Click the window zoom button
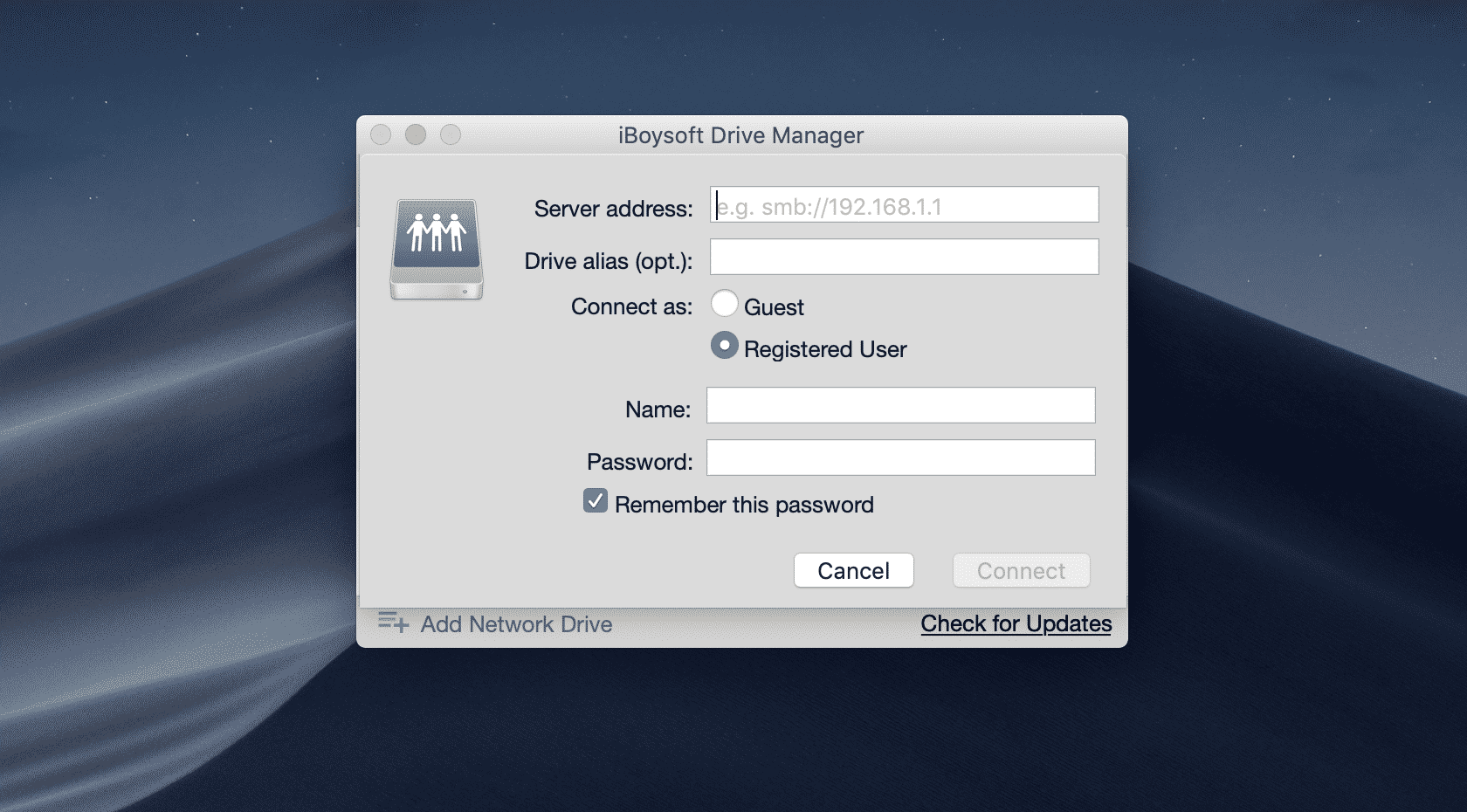Screen dimensions: 1467x812 451,134
